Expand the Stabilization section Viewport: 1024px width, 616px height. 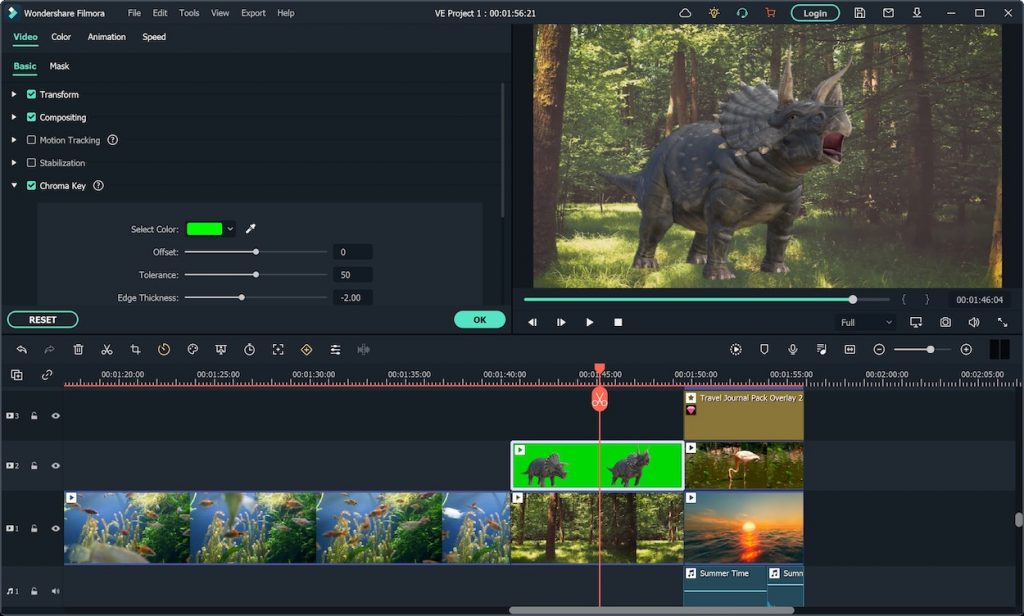point(12,162)
